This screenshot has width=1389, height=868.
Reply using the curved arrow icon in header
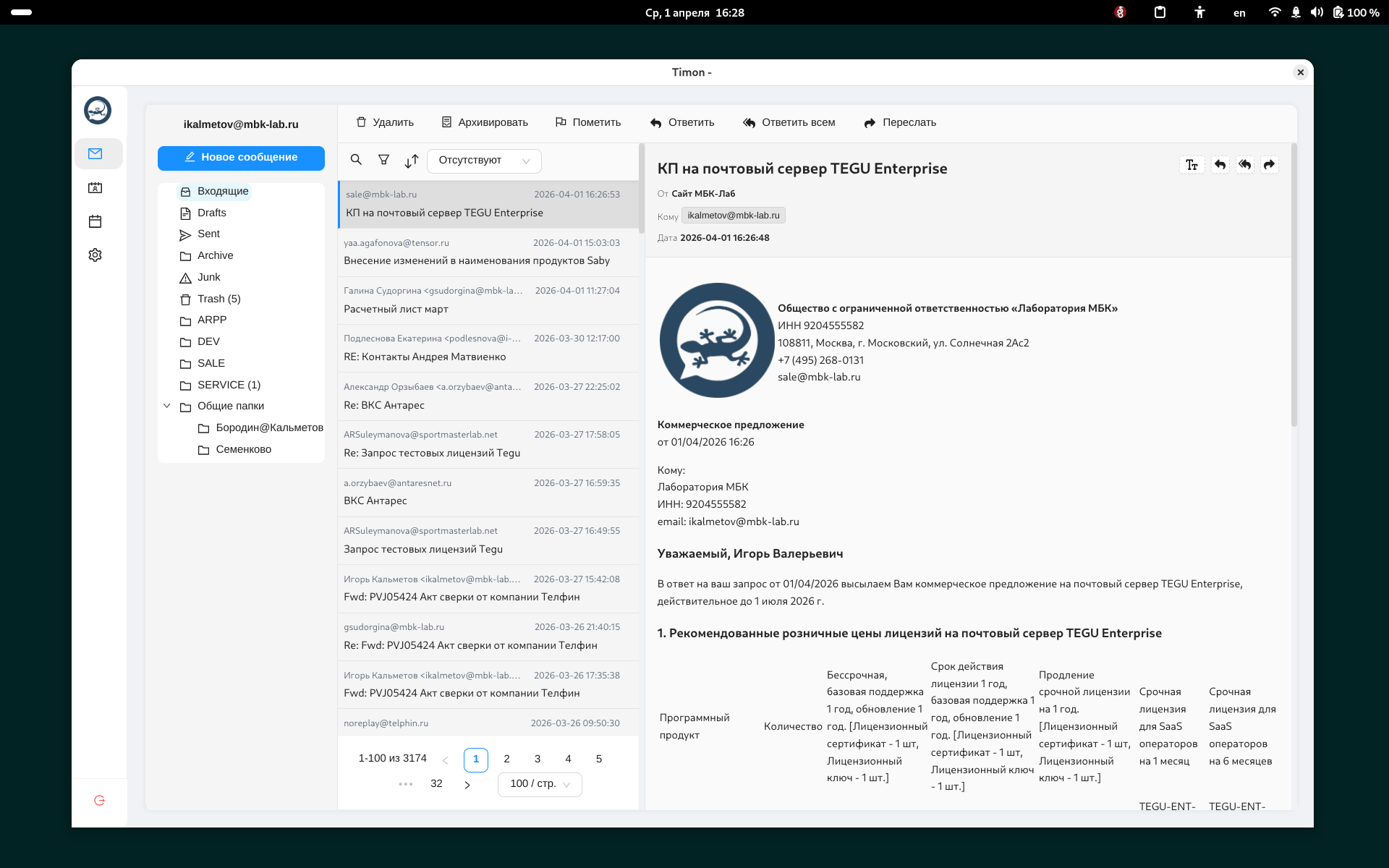pyautogui.click(x=1220, y=164)
